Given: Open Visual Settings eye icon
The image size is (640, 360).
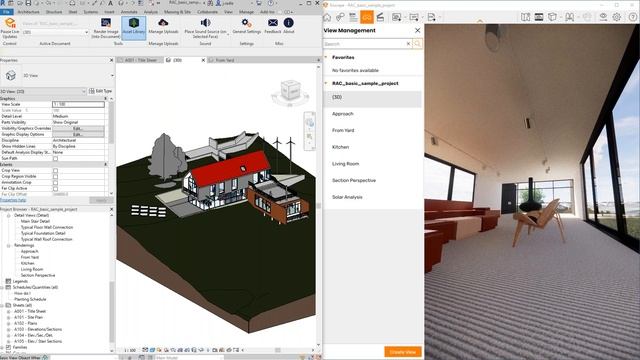Looking at the screenshot, I should pos(603,17).
